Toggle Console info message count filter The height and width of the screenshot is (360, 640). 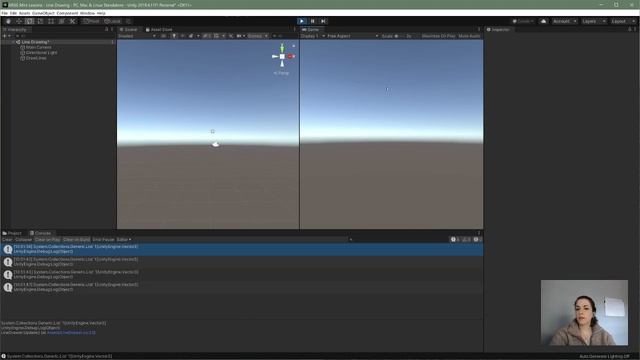click(455, 240)
